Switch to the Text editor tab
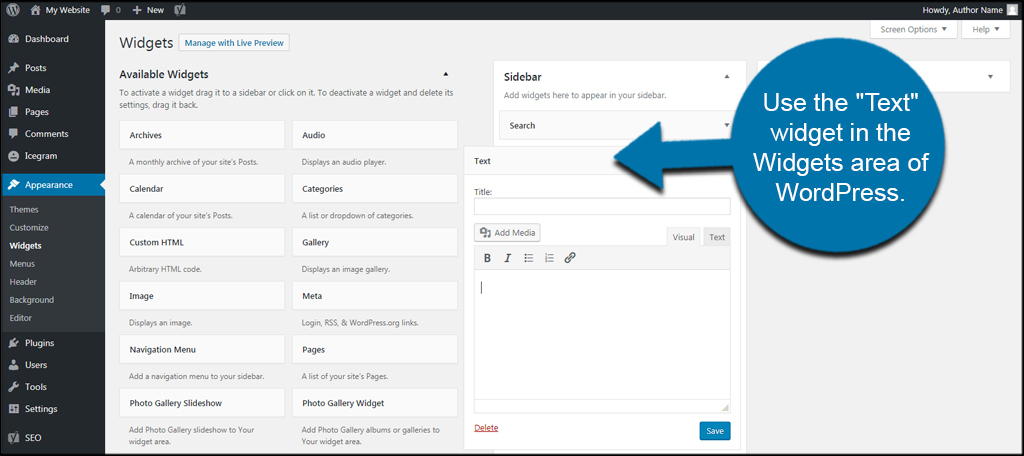Screen dimensions: 1024x456 coord(717,237)
